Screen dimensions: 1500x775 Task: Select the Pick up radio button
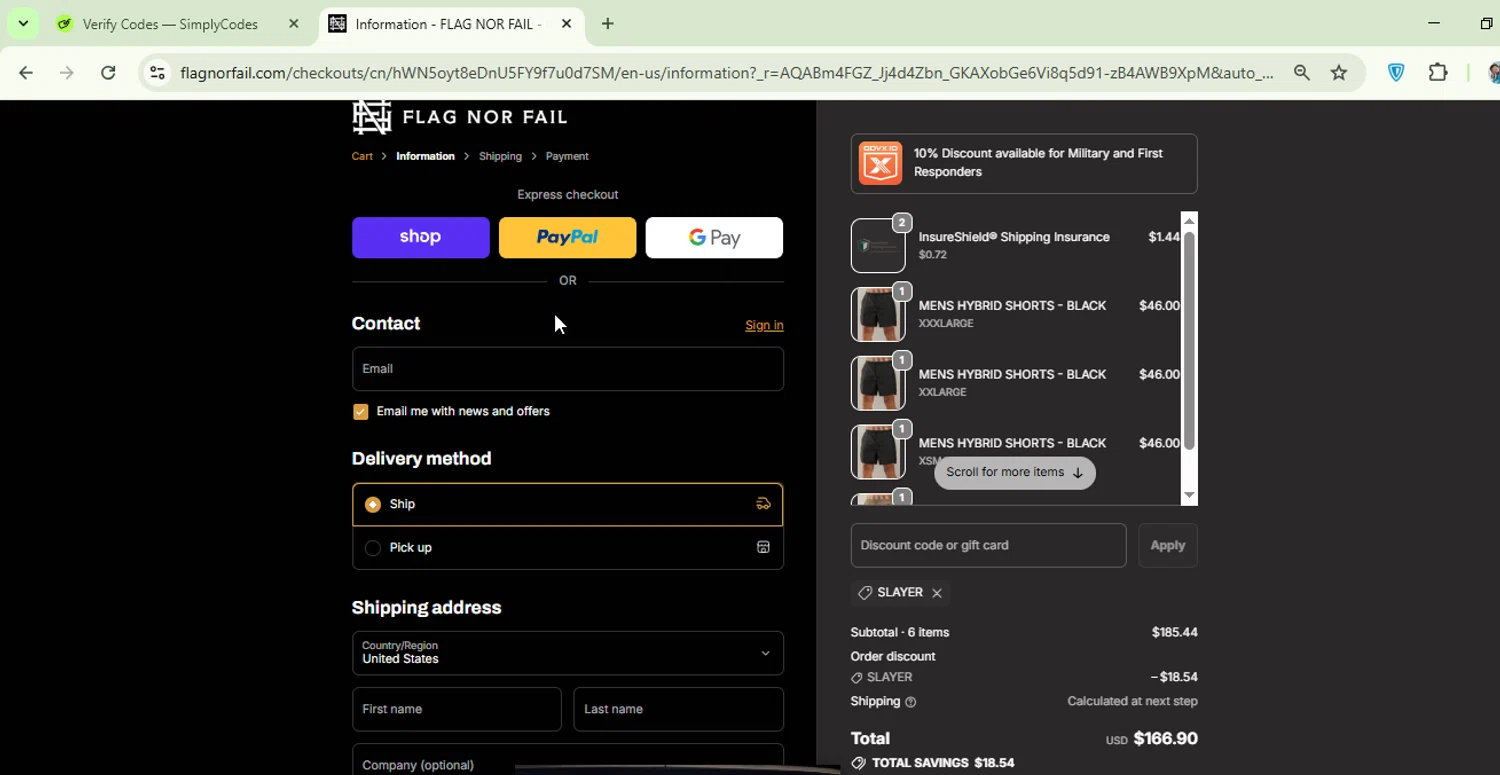point(373,548)
